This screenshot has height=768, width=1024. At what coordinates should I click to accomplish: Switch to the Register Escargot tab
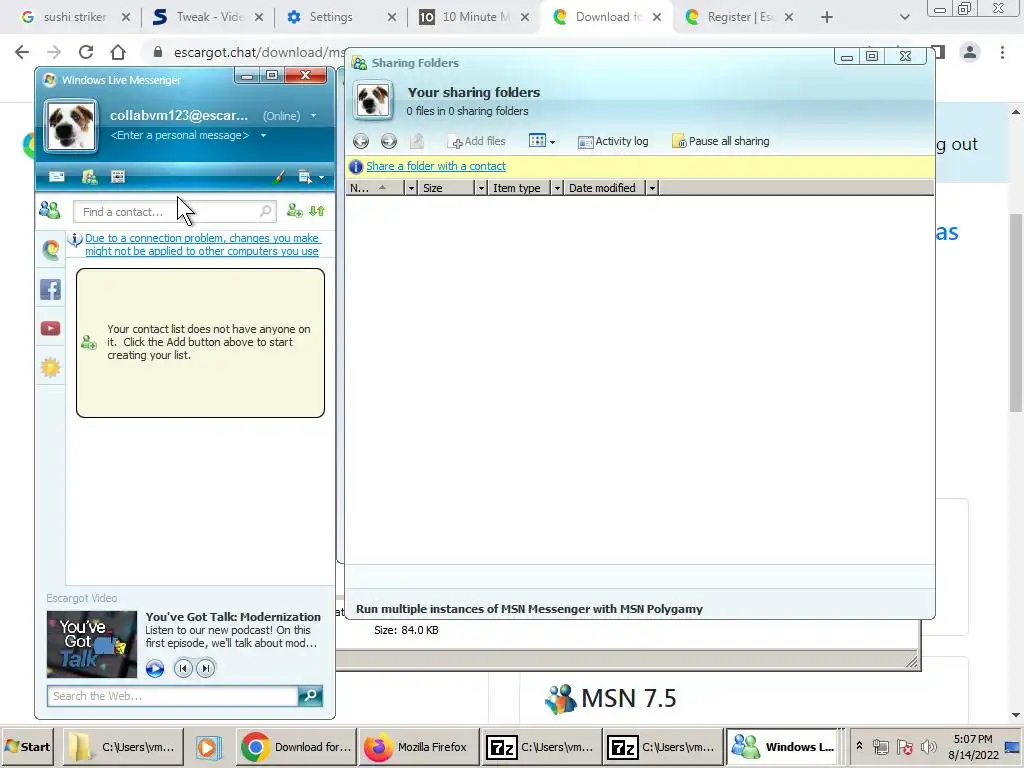click(739, 17)
